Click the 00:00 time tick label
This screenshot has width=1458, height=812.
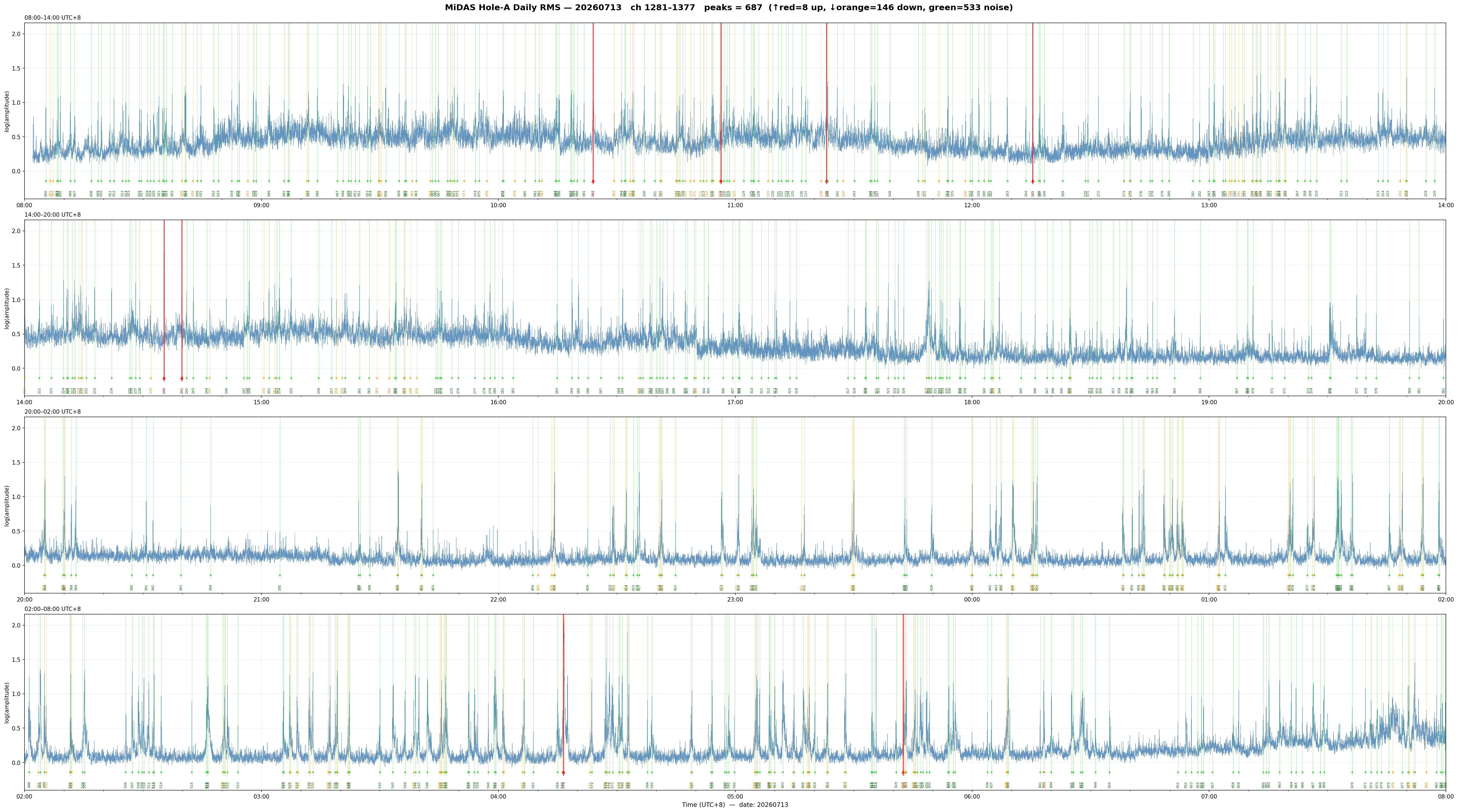[x=972, y=599]
